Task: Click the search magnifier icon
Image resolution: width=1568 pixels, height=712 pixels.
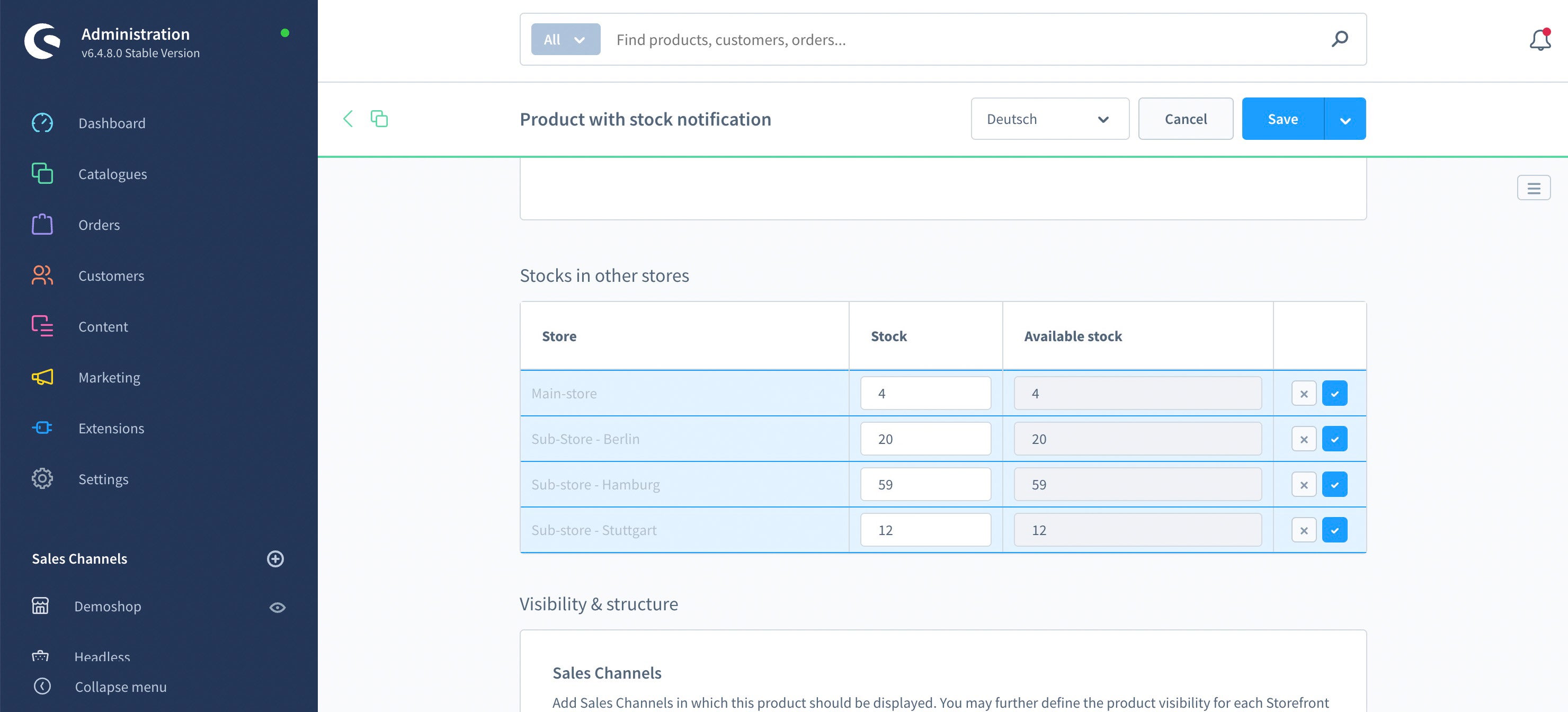Action: click(1340, 39)
